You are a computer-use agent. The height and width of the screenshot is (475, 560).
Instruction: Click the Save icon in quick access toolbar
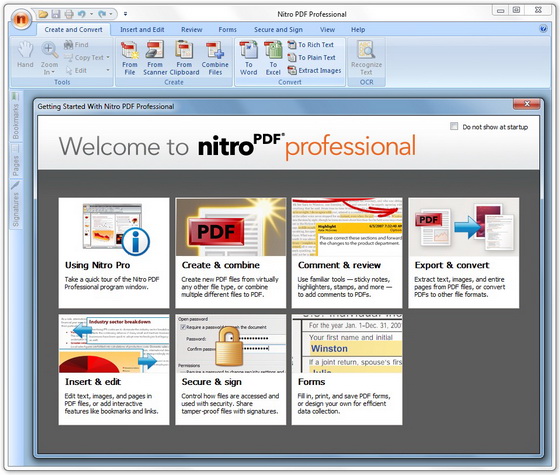click(x=56, y=14)
